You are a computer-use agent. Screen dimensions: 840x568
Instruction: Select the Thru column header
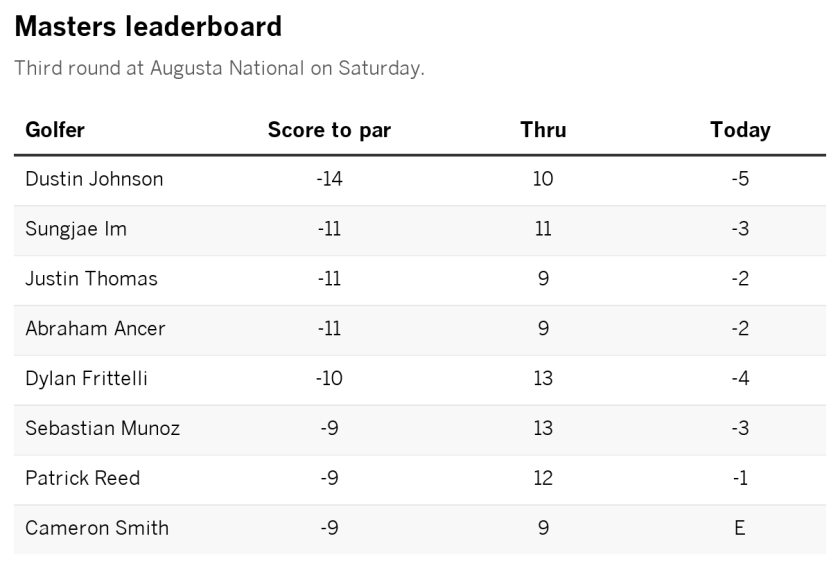pos(543,130)
